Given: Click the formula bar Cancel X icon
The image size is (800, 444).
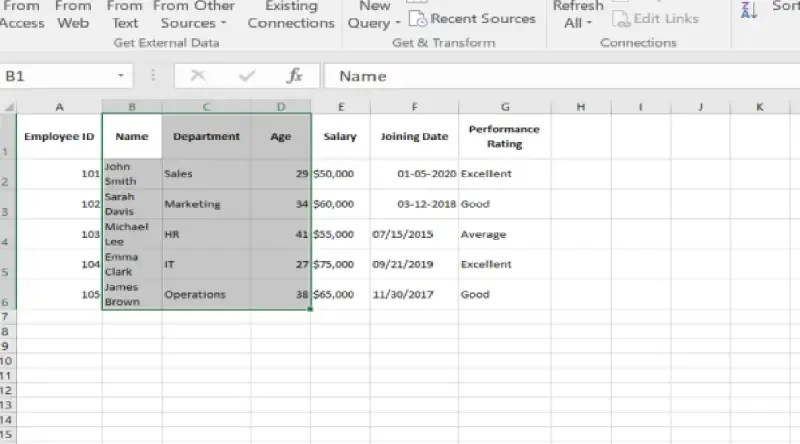Looking at the screenshot, I should 198,76.
